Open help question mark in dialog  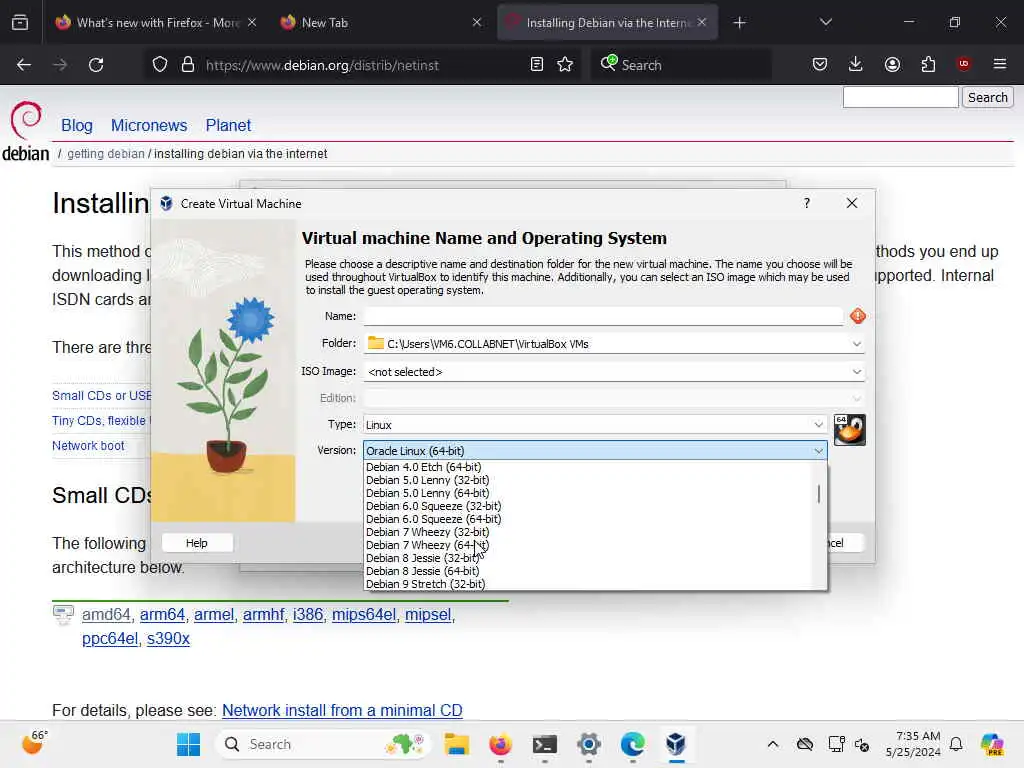[807, 203]
